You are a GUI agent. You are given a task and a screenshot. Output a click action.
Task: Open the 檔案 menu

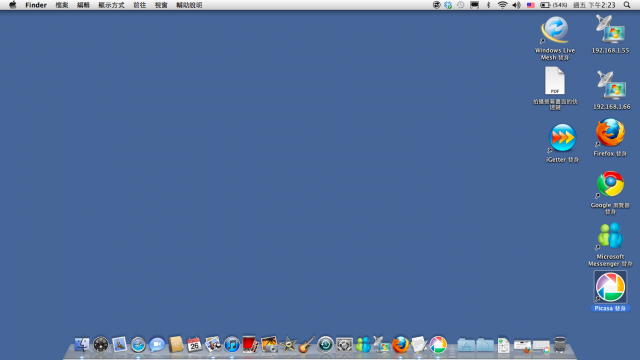click(62, 5)
